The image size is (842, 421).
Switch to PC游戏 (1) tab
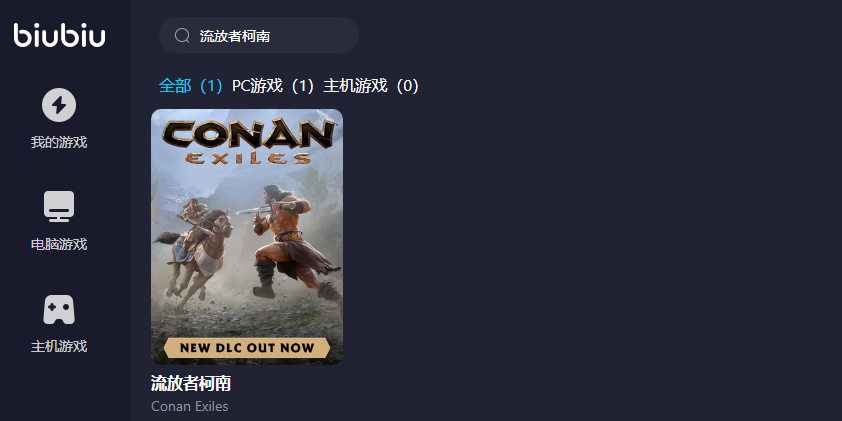(x=273, y=86)
